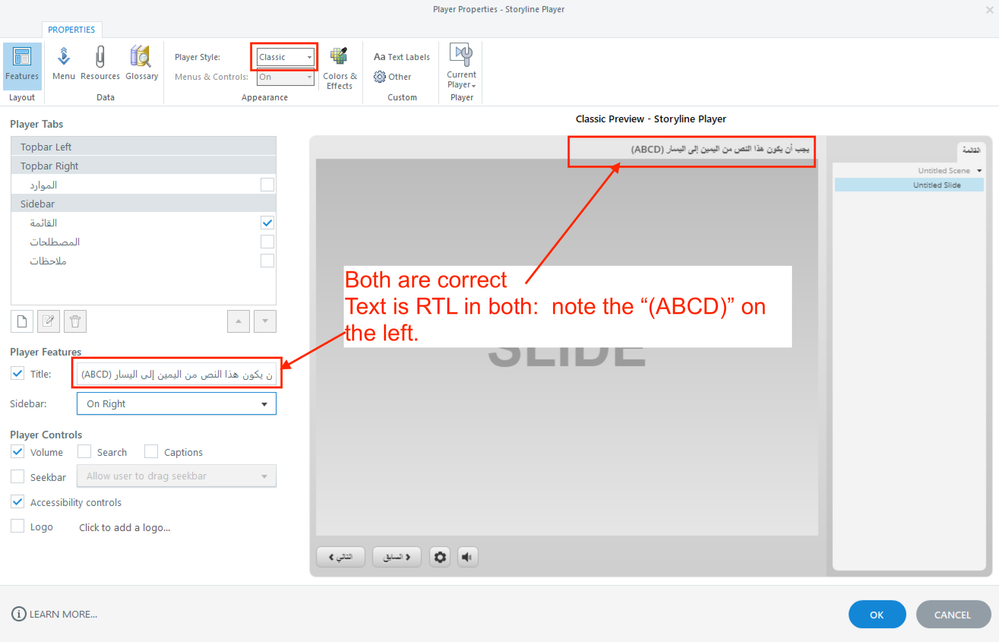Click OK to confirm player settings
999x642 pixels.
click(x=877, y=615)
